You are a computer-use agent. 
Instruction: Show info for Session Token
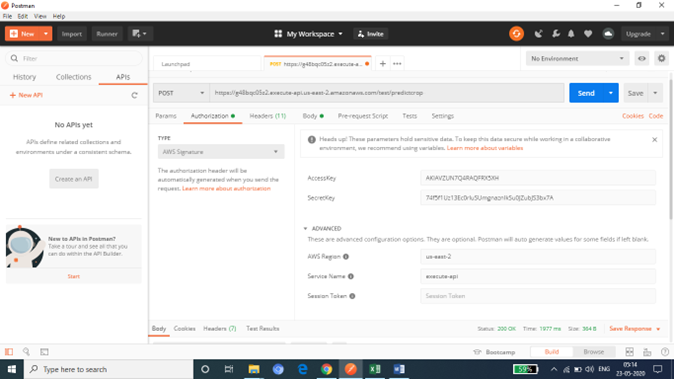point(352,296)
